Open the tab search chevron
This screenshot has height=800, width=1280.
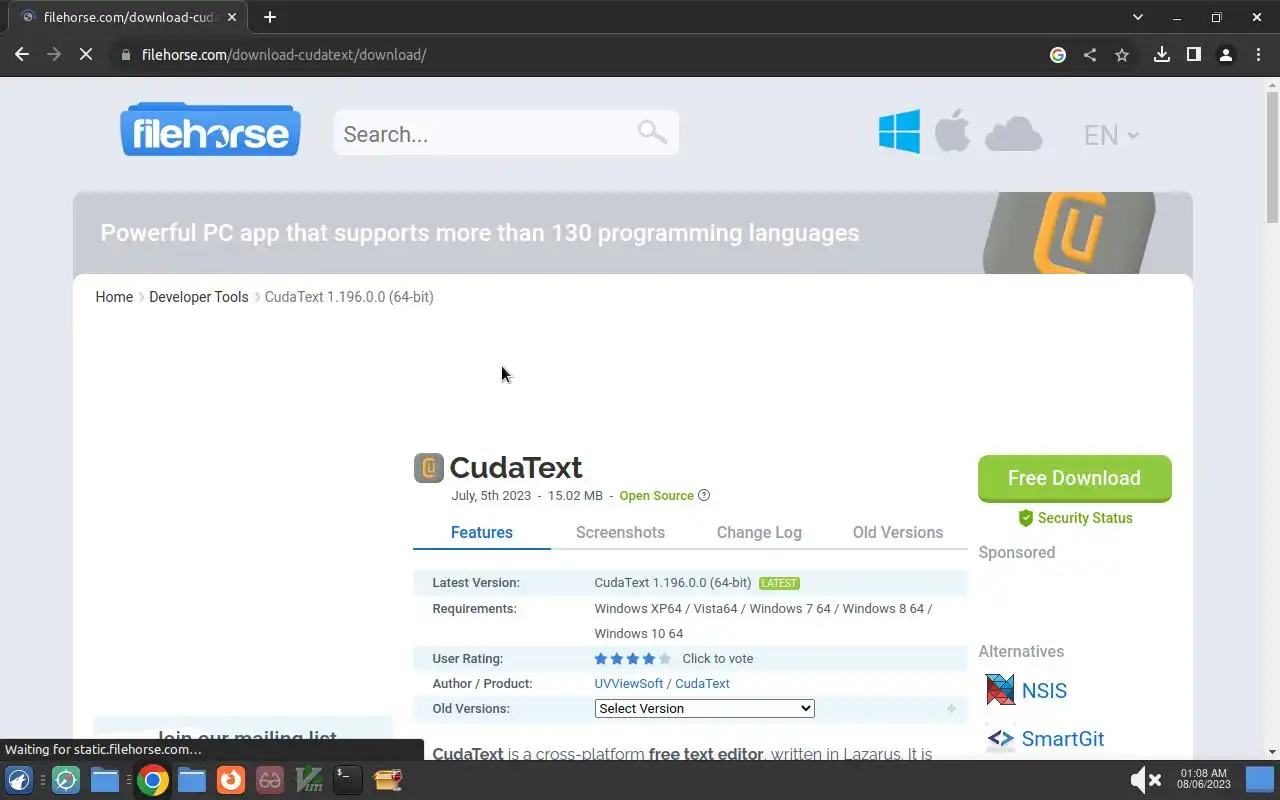(1137, 17)
